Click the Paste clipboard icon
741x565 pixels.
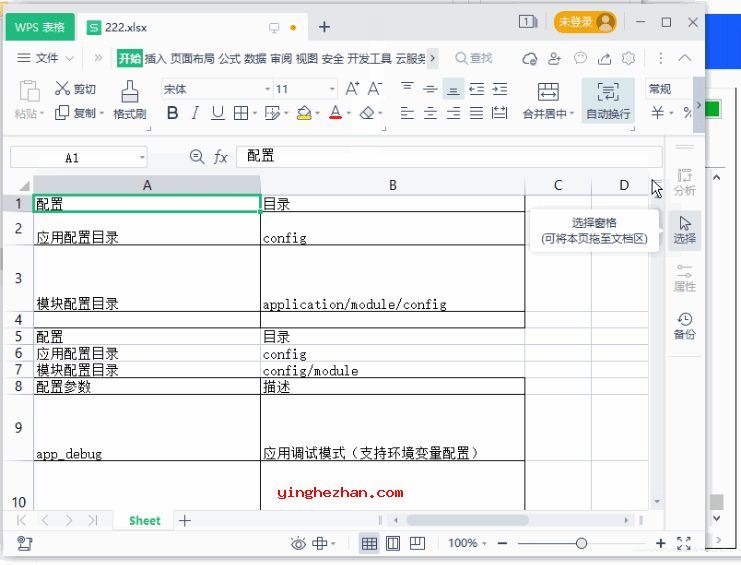(29, 91)
